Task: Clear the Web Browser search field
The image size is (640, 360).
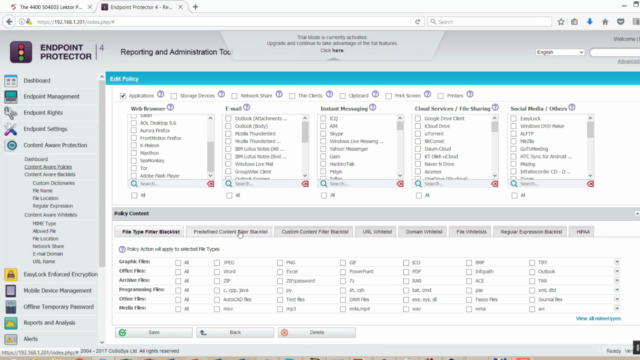Action: pos(211,184)
